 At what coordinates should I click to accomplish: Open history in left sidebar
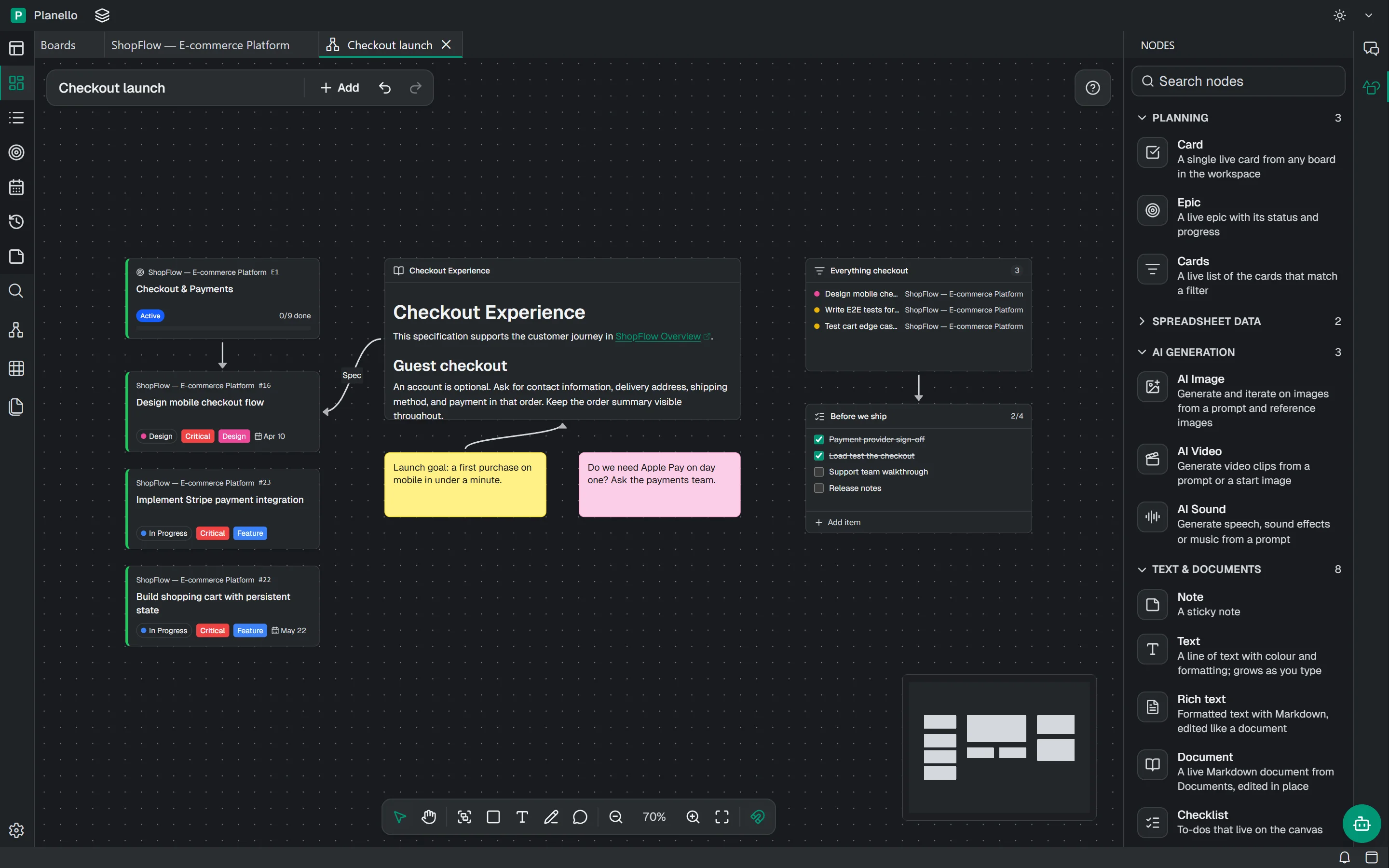click(x=16, y=222)
